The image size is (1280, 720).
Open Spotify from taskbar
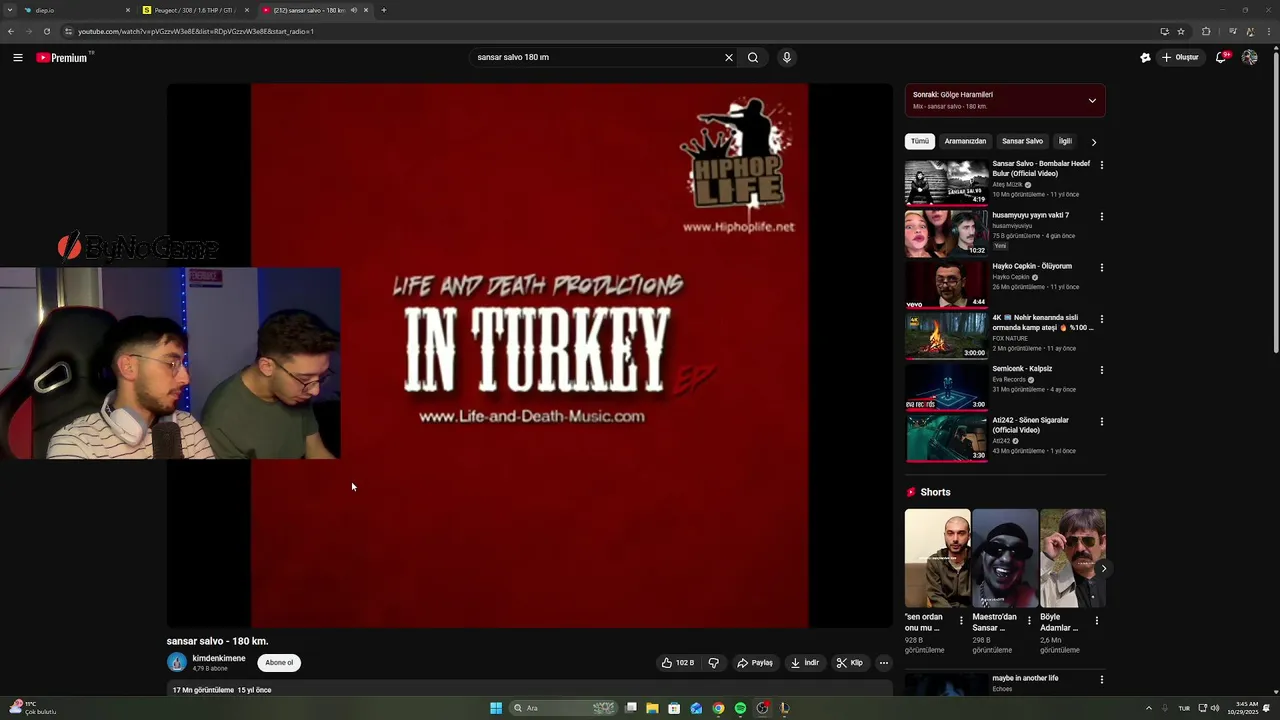(740, 708)
